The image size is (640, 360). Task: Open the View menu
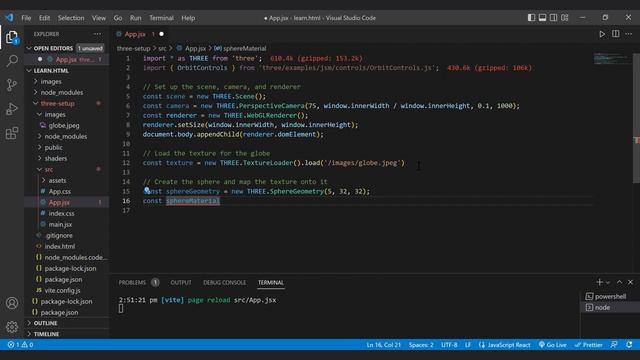tap(99, 18)
